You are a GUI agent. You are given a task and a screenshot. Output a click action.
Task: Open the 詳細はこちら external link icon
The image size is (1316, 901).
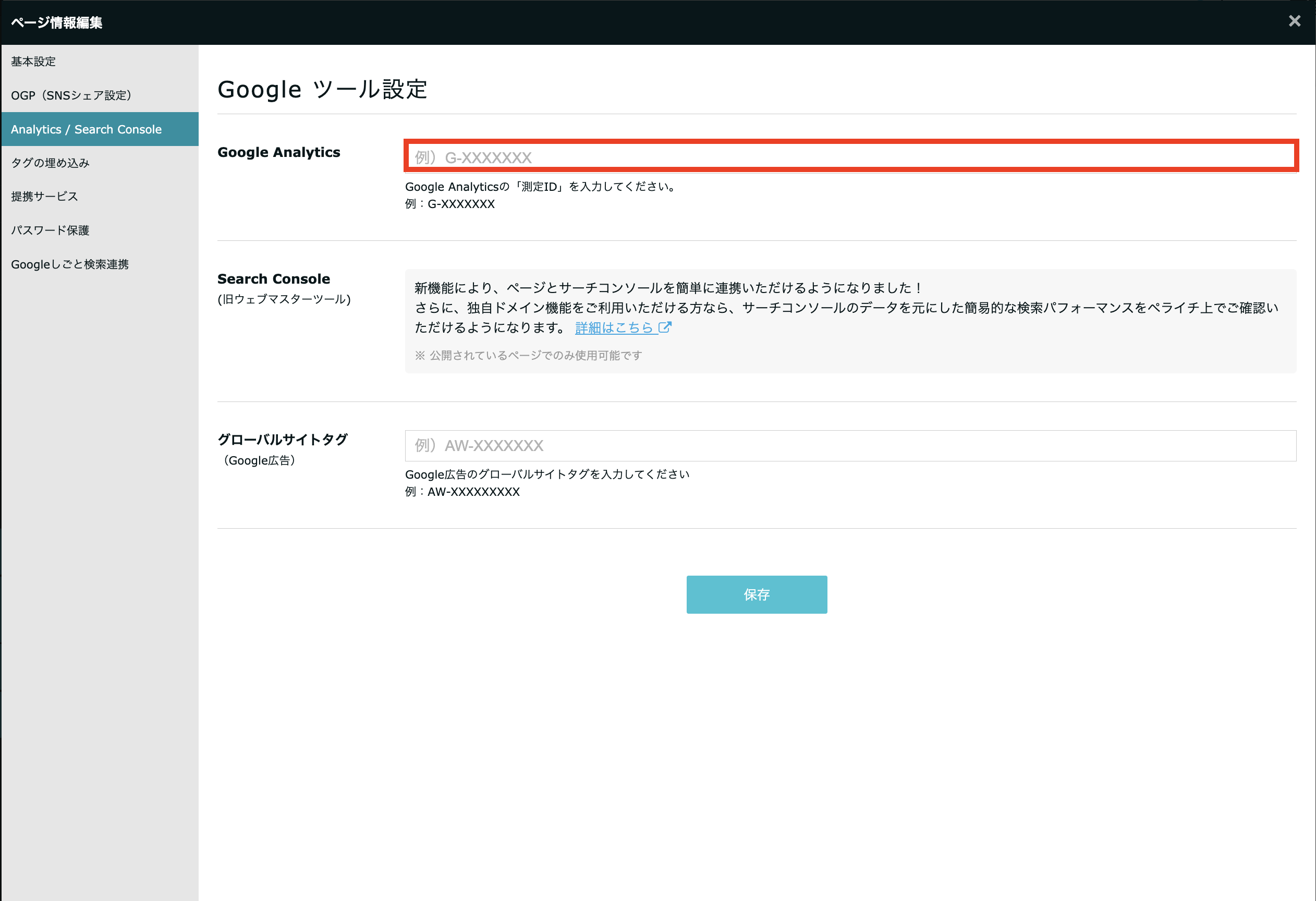click(665, 327)
